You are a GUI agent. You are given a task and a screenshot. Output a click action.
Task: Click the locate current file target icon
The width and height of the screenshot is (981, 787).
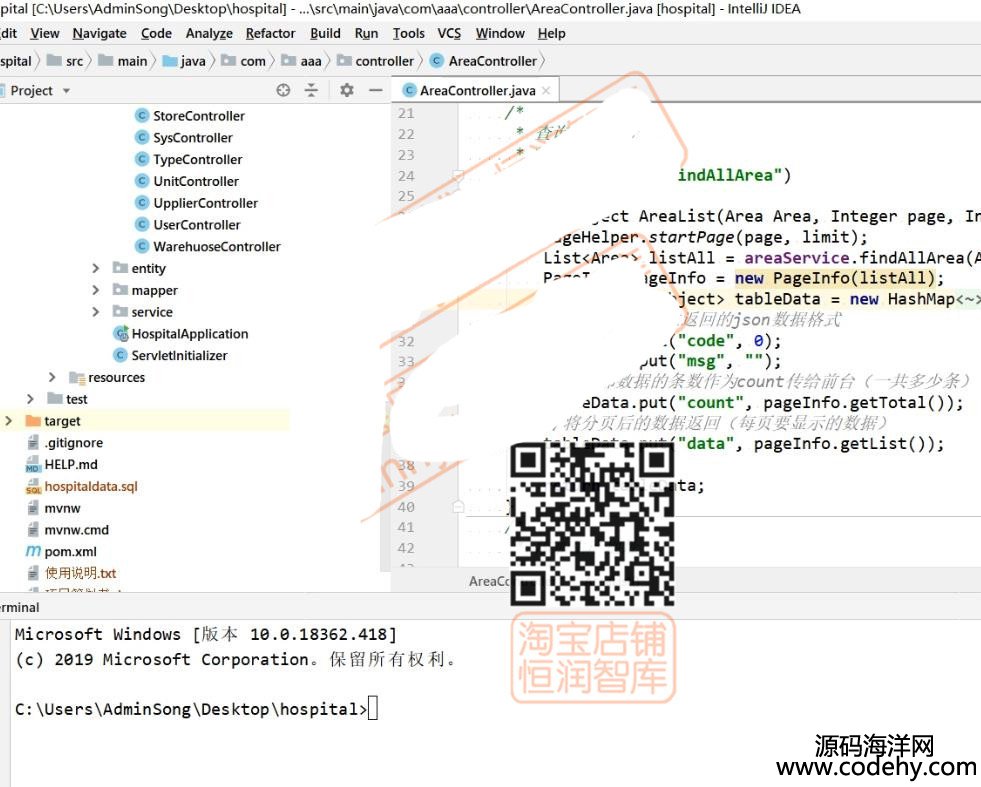[283, 90]
